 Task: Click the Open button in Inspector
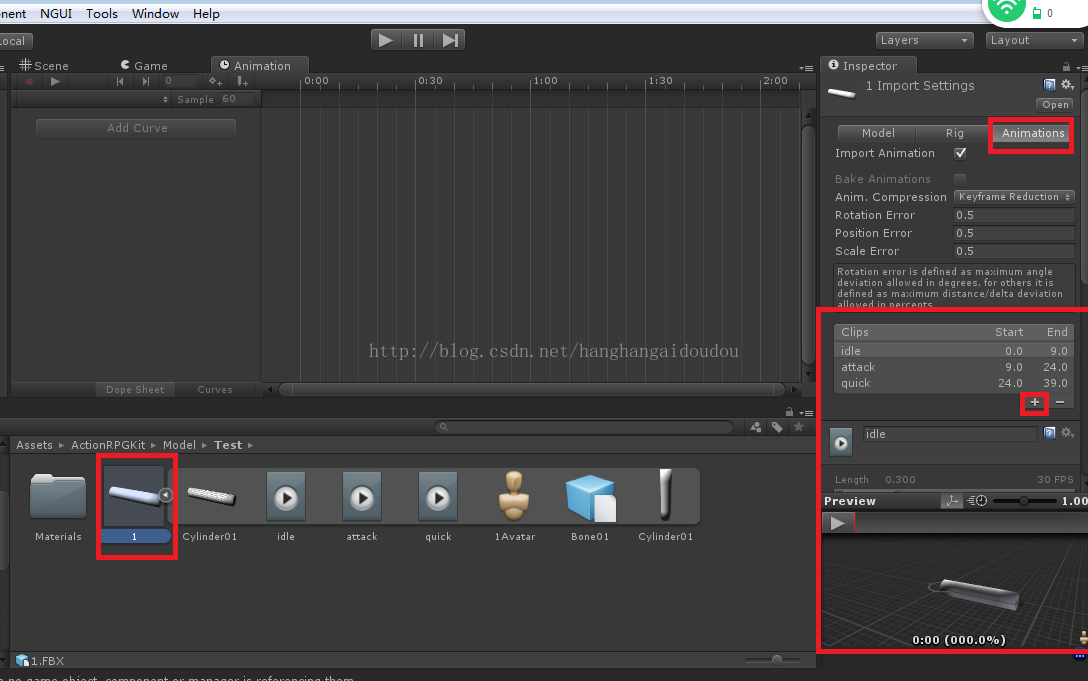[x=1055, y=105]
